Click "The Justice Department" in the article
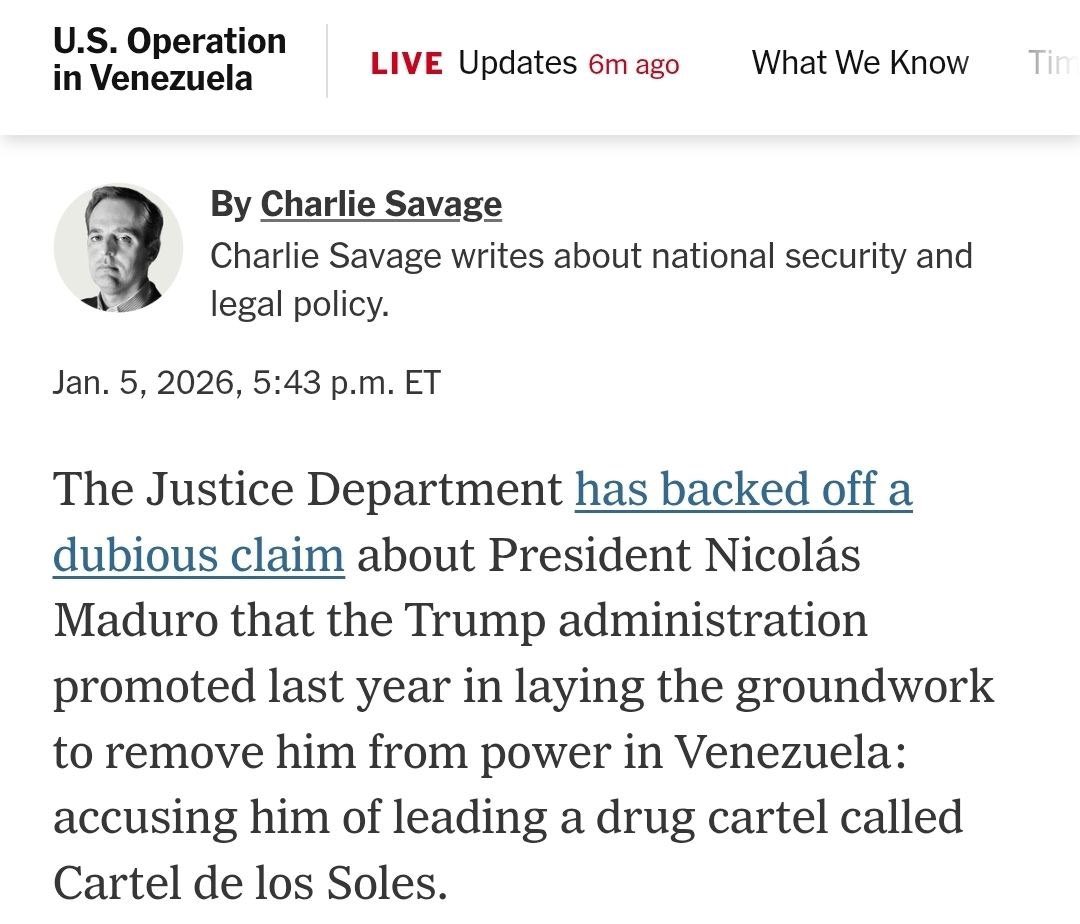The height and width of the screenshot is (924, 1080). [308, 490]
